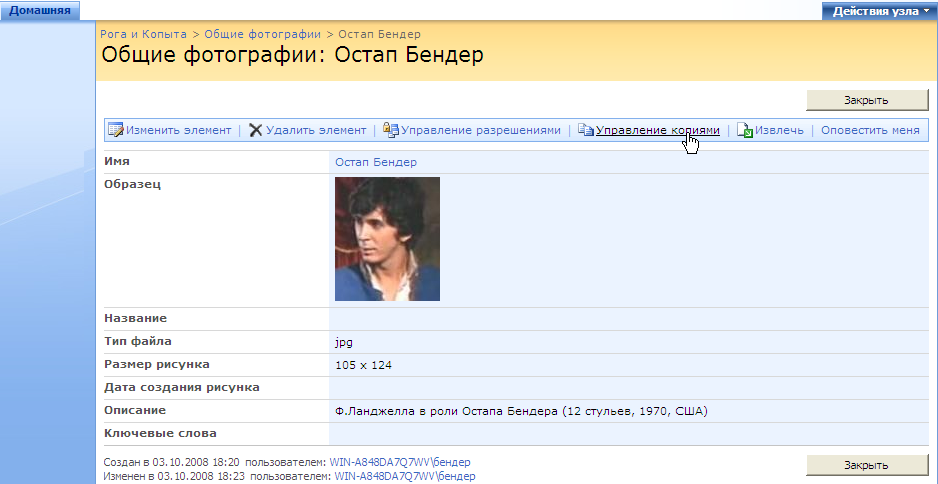Go to Рога и Копыта breadcrumb
The width and height of the screenshot is (938, 484).
[x=144, y=35]
